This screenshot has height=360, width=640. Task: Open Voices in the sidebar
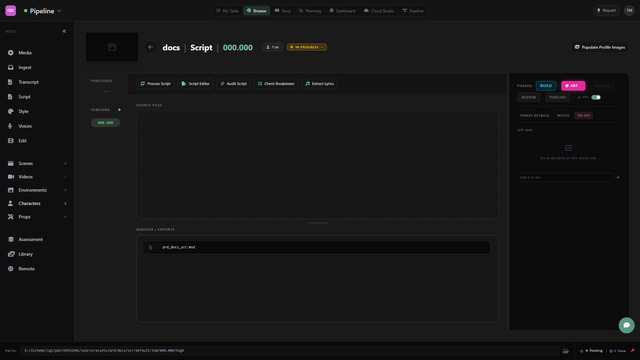pos(24,126)
